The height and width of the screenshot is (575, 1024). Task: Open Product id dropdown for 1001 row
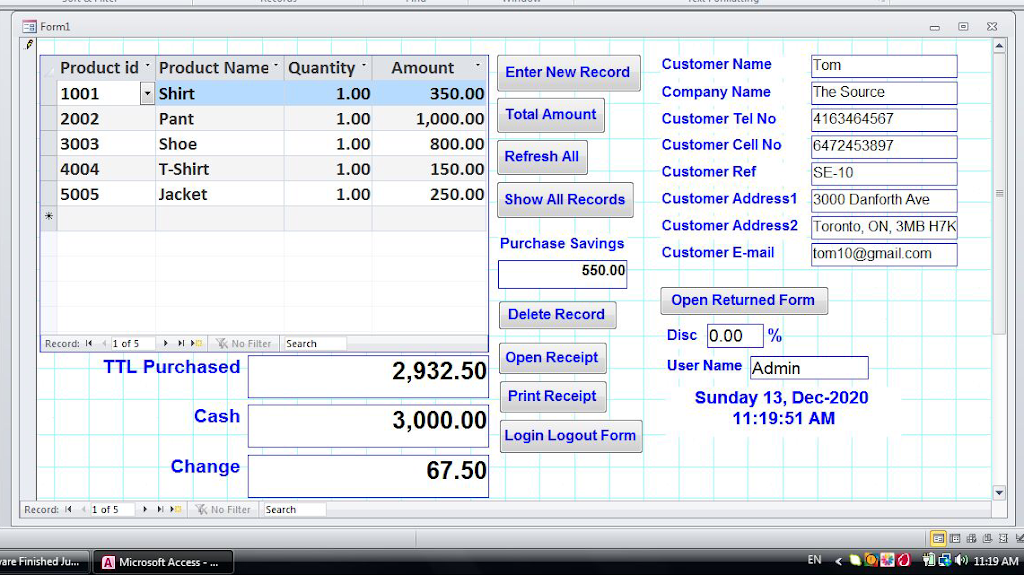pos(148,94)
